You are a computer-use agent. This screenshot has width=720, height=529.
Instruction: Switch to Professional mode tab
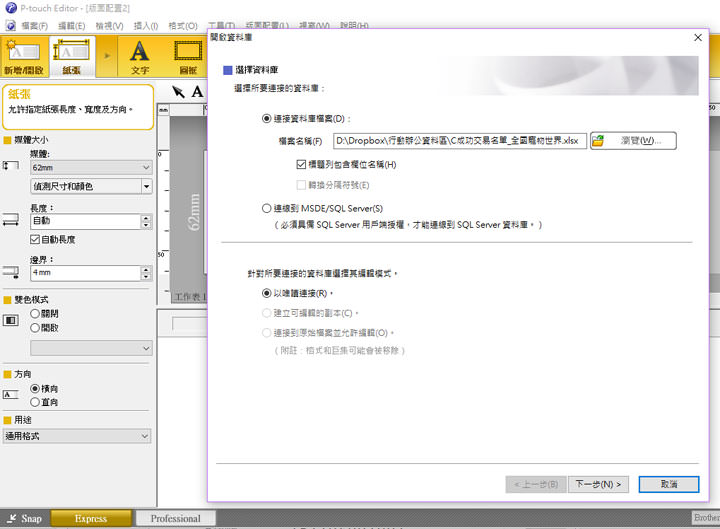[x=175, y=518]
